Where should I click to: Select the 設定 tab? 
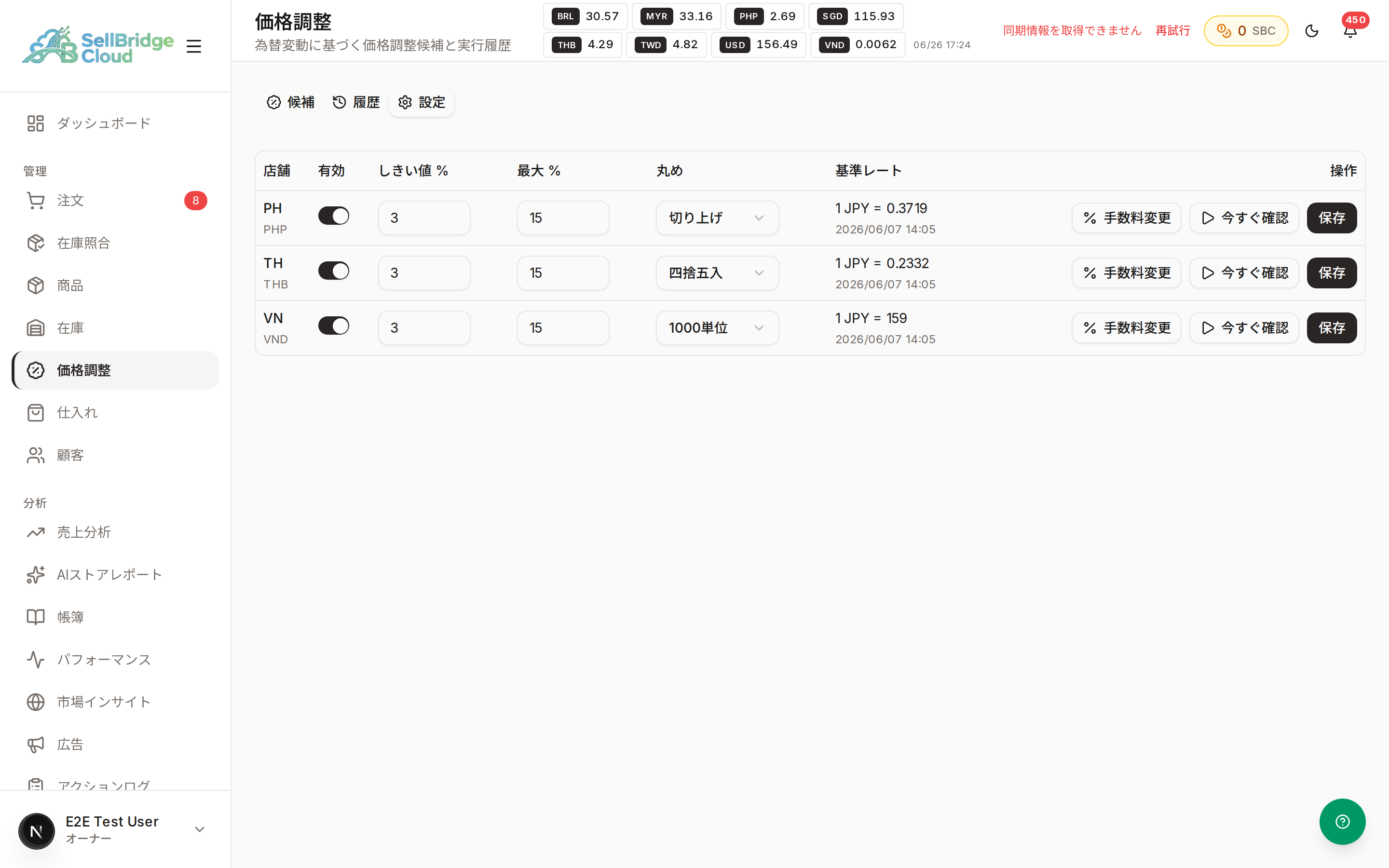point(422,102)
